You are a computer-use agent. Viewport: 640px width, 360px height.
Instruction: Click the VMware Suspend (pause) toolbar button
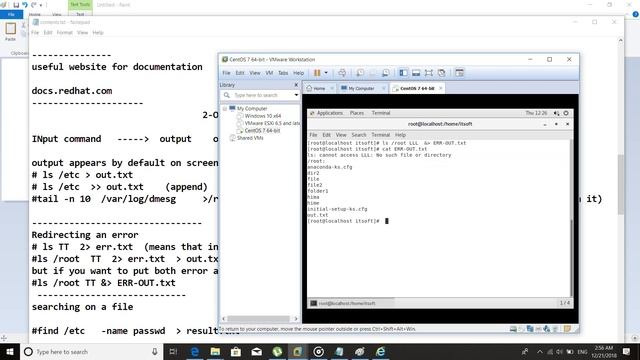click(x=317, y=73)
